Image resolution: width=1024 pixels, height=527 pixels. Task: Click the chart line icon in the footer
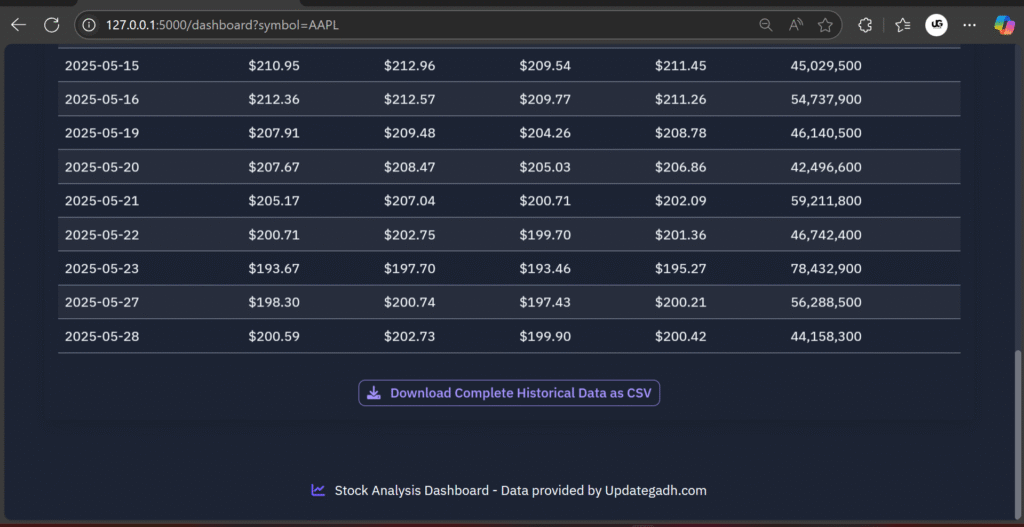coord(318,490)
